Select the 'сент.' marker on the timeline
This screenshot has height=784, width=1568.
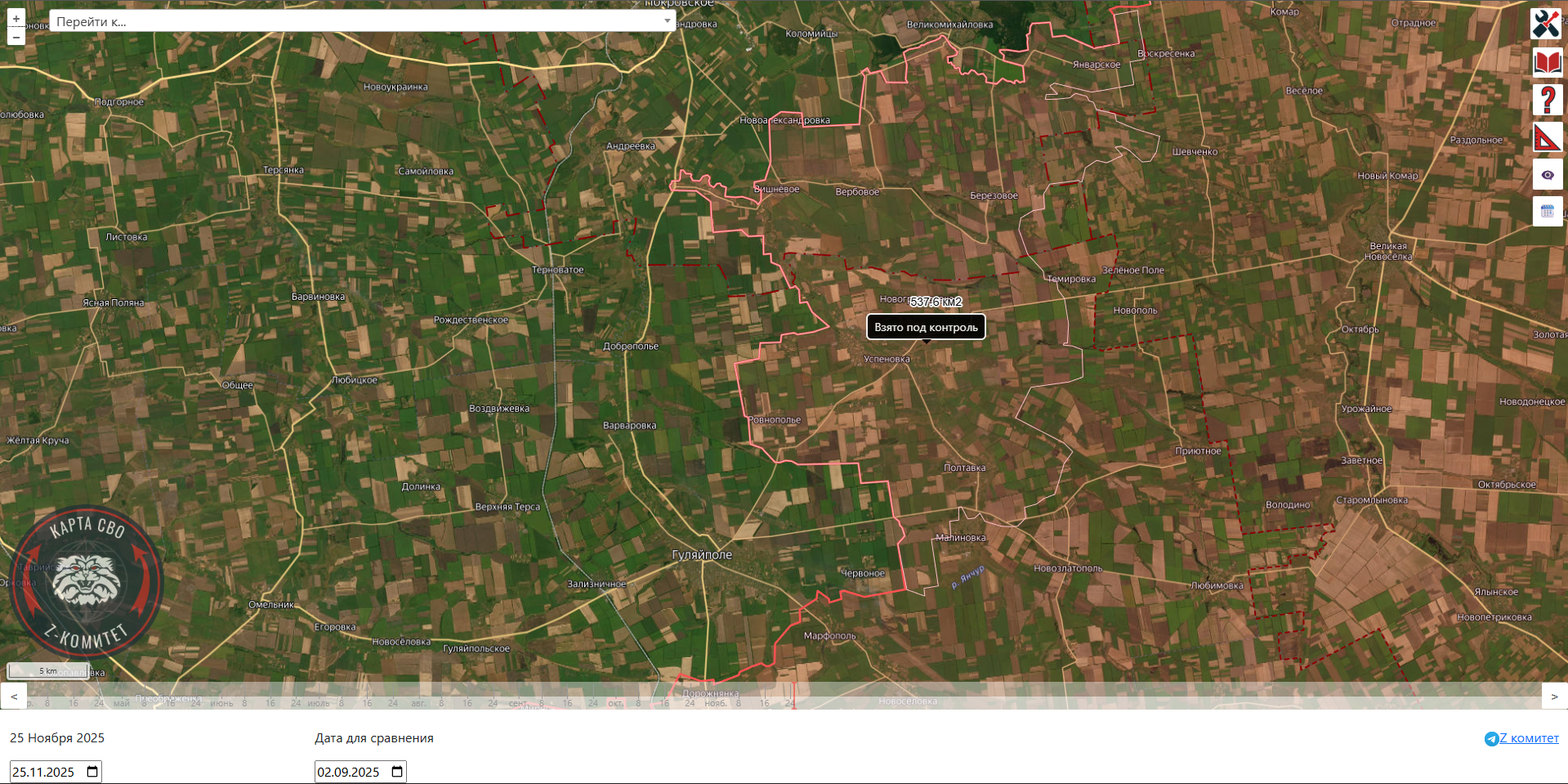pyautogui.click(x=519, y=703)
